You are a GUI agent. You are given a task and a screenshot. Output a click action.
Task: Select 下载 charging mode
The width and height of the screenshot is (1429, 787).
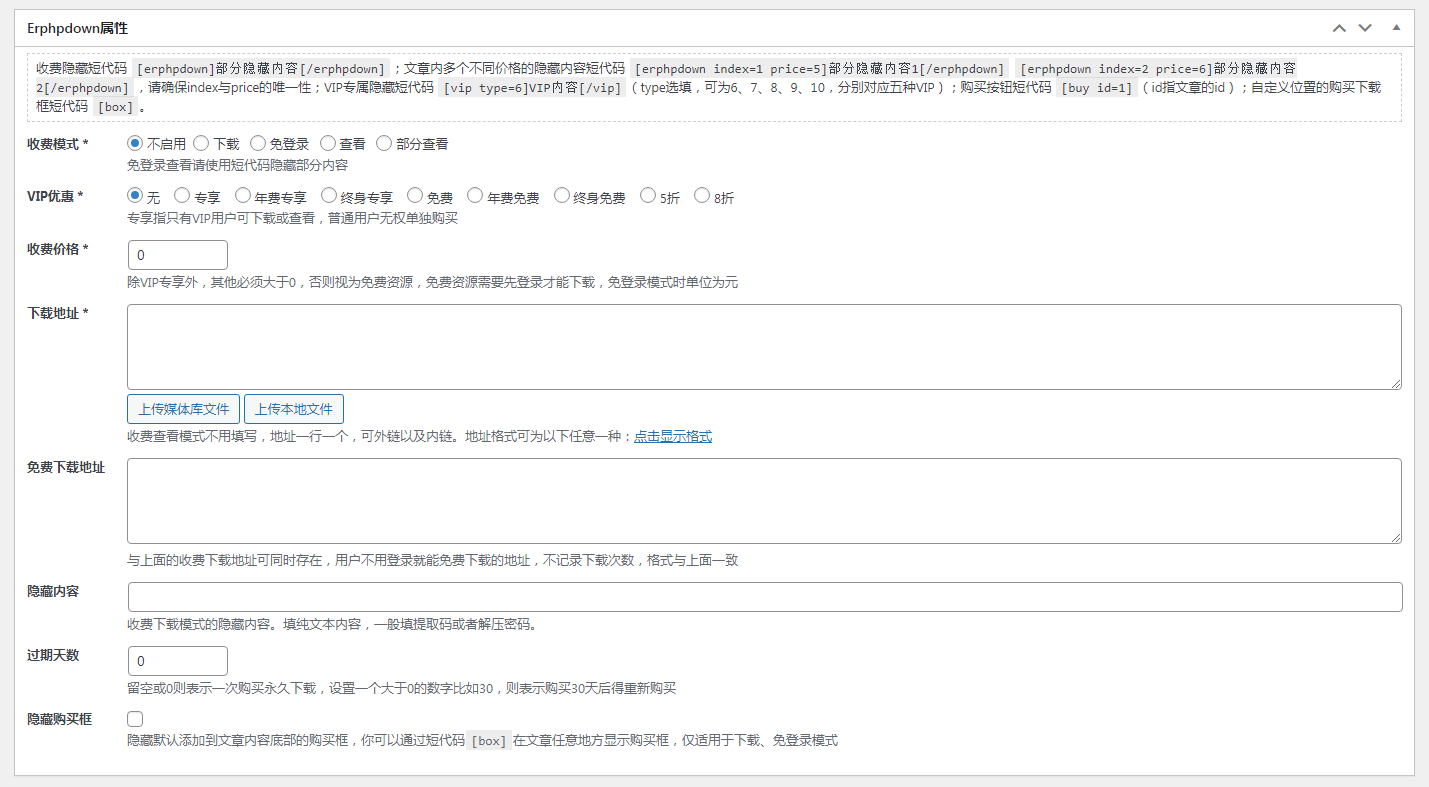click(x=201, y=143)
